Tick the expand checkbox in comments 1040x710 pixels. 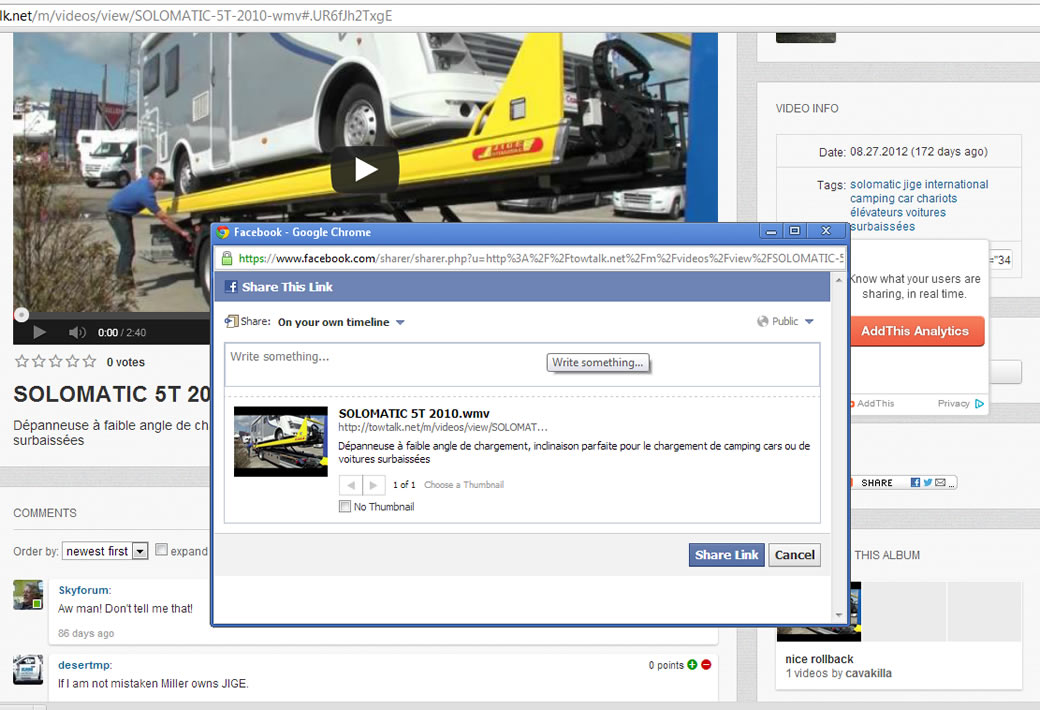click(x=162, y=550)
